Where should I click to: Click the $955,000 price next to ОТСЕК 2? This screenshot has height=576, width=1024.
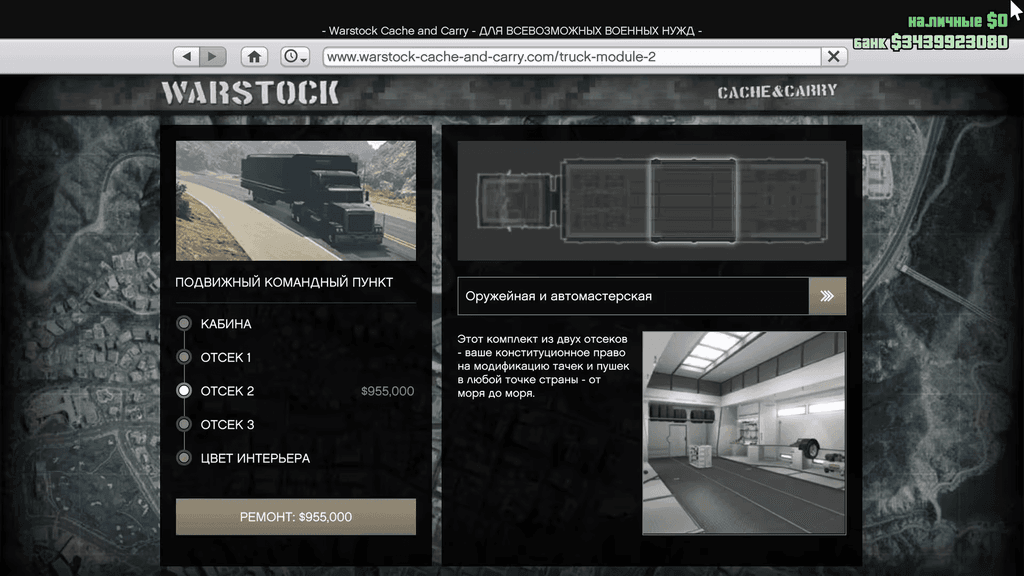pos(387,391)
